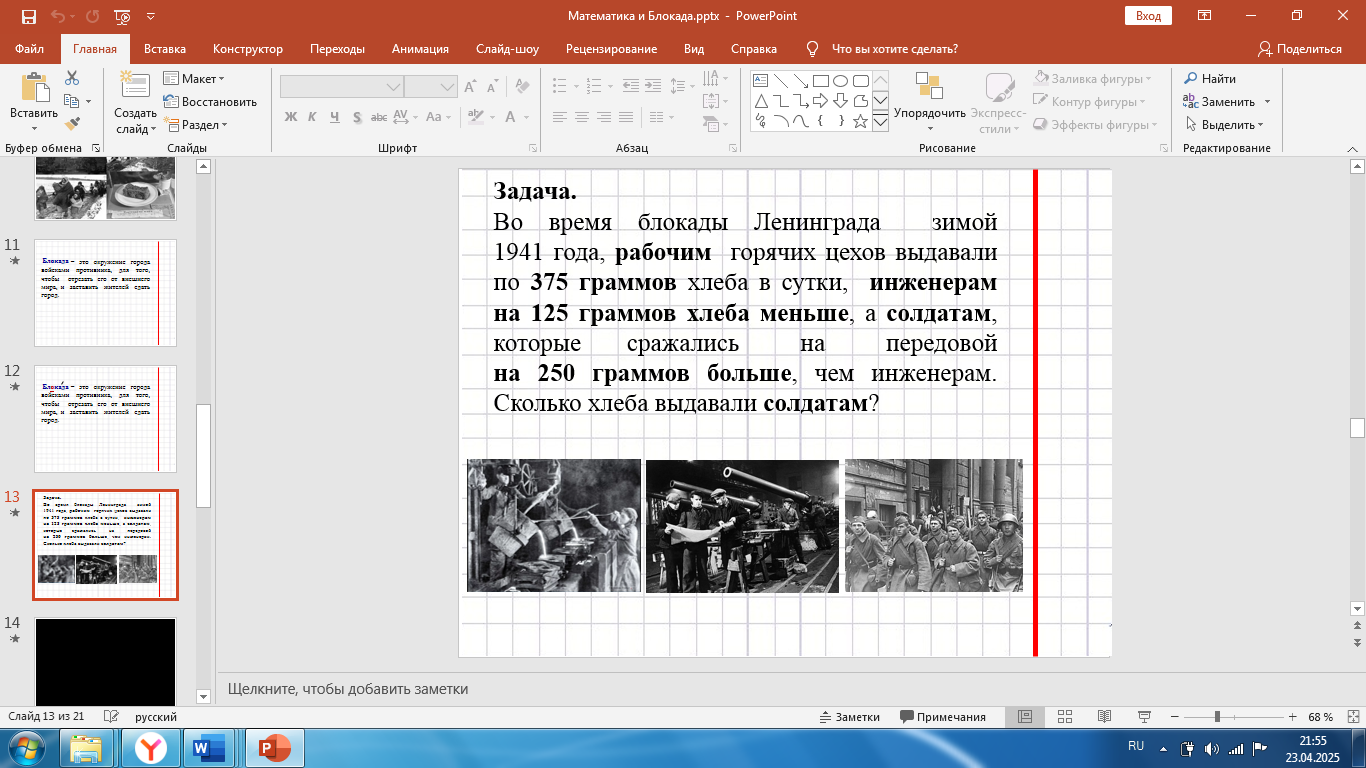Start Slide Show from status bar icon
The image size is (1366, 768).
pos(1144,717)
